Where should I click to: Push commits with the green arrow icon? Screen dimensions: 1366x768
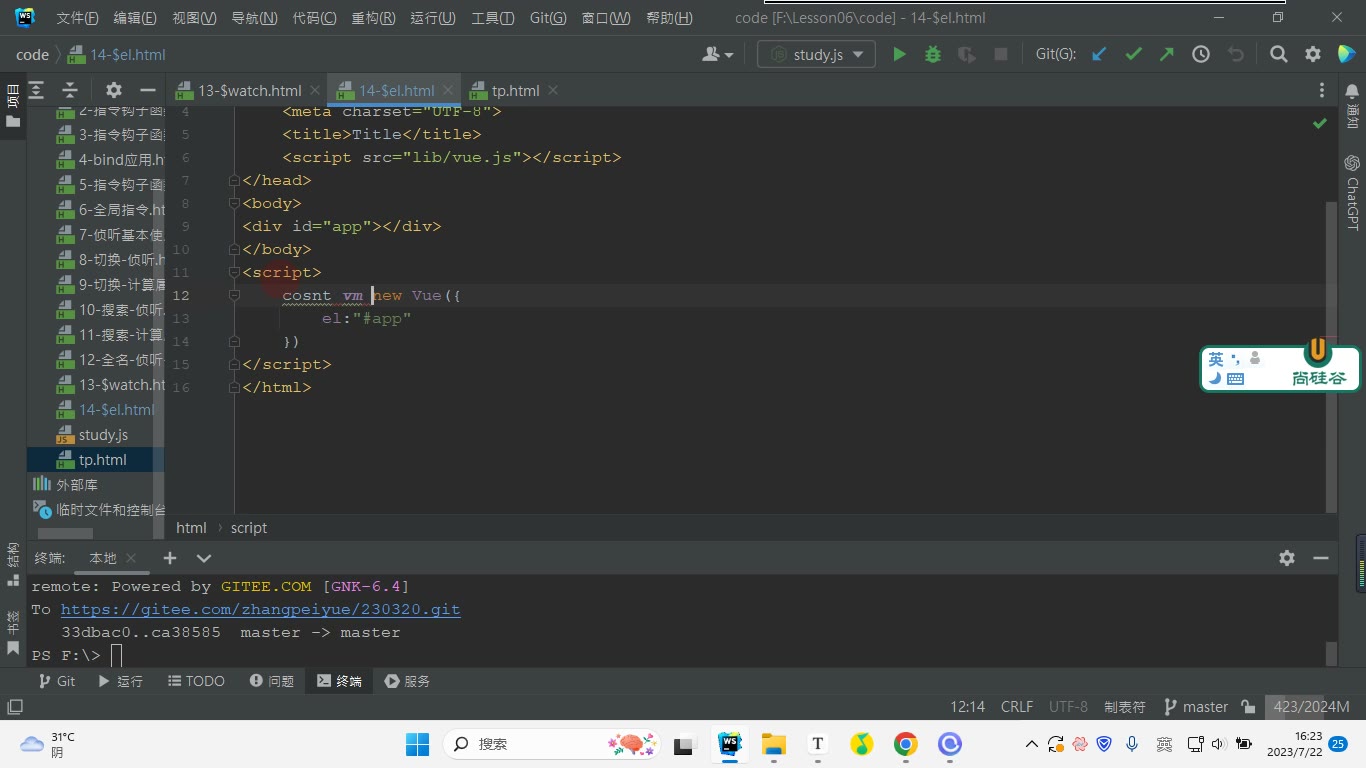click(1167, 55)
